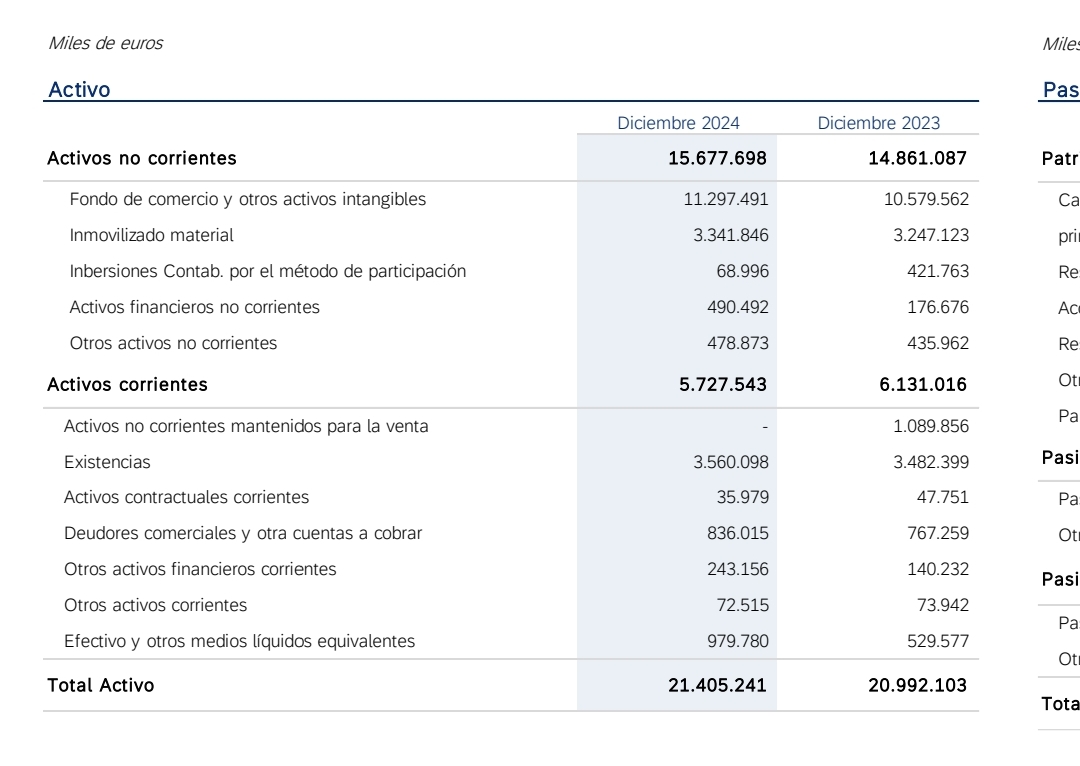1080x766 pixels.
Task: Click the 'Activos no corrientes' row label
Action: click(x=142, y=158)
